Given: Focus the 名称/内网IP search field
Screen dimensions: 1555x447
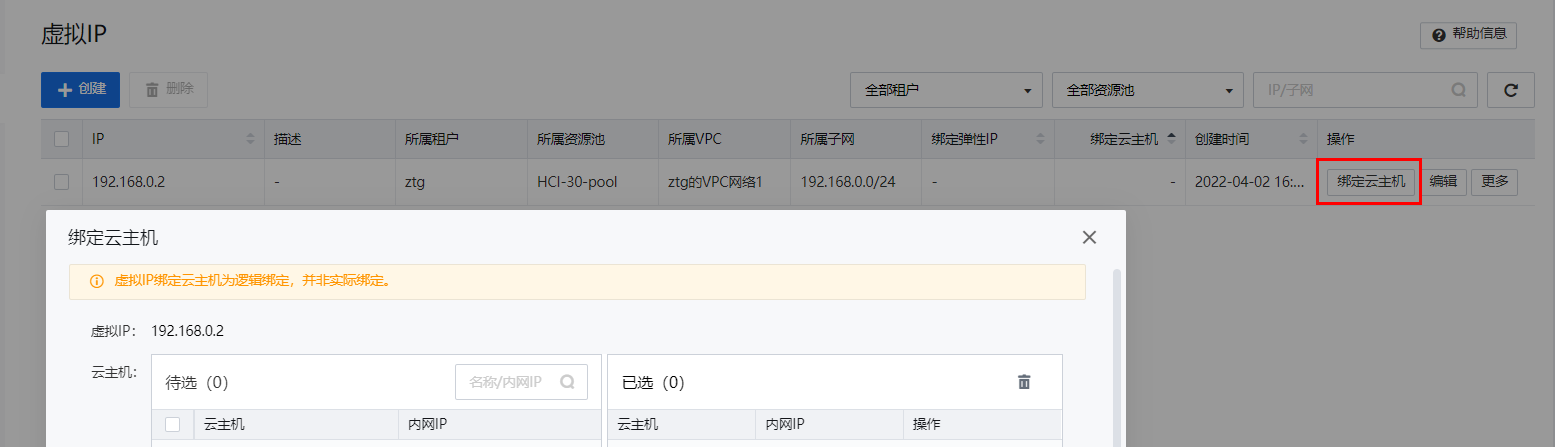Looking at the screenshot, I should 521,382.
